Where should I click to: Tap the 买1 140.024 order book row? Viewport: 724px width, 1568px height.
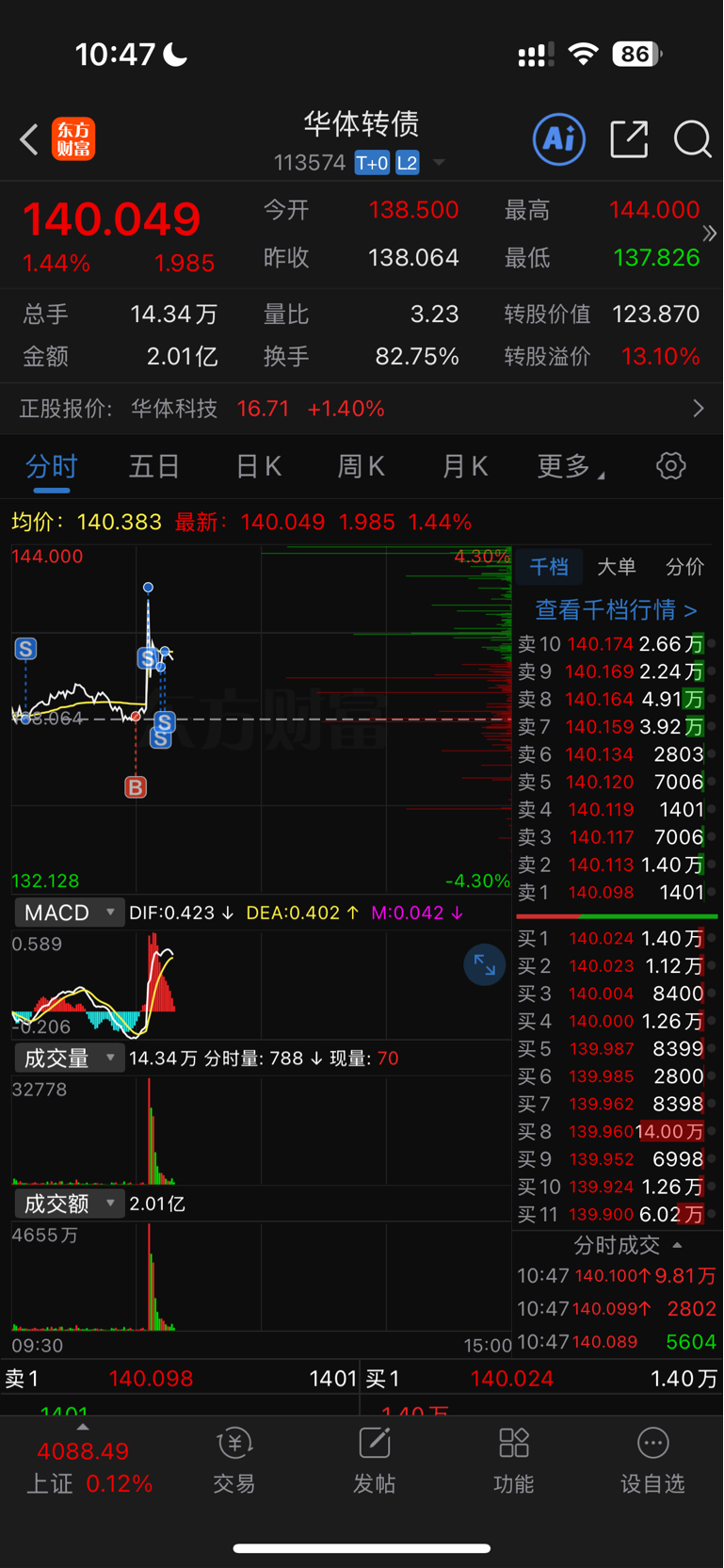tap(617, 938)
